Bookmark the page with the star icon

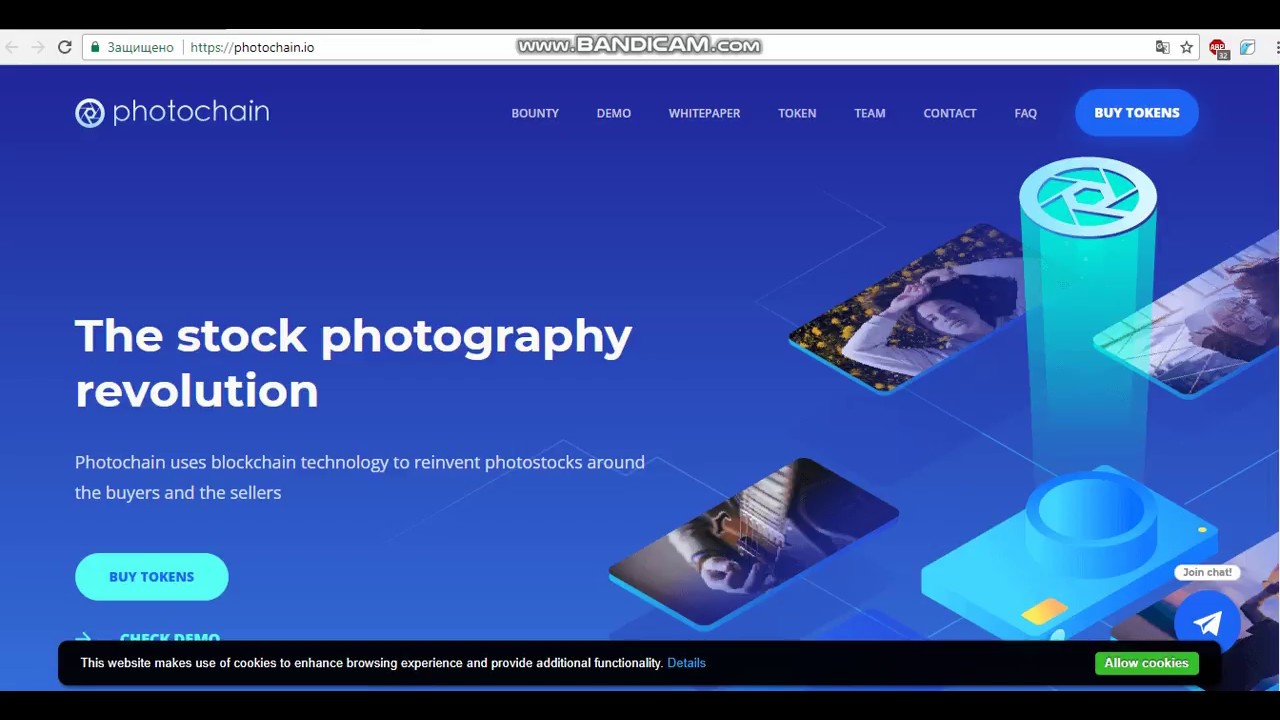[1187, 47]
